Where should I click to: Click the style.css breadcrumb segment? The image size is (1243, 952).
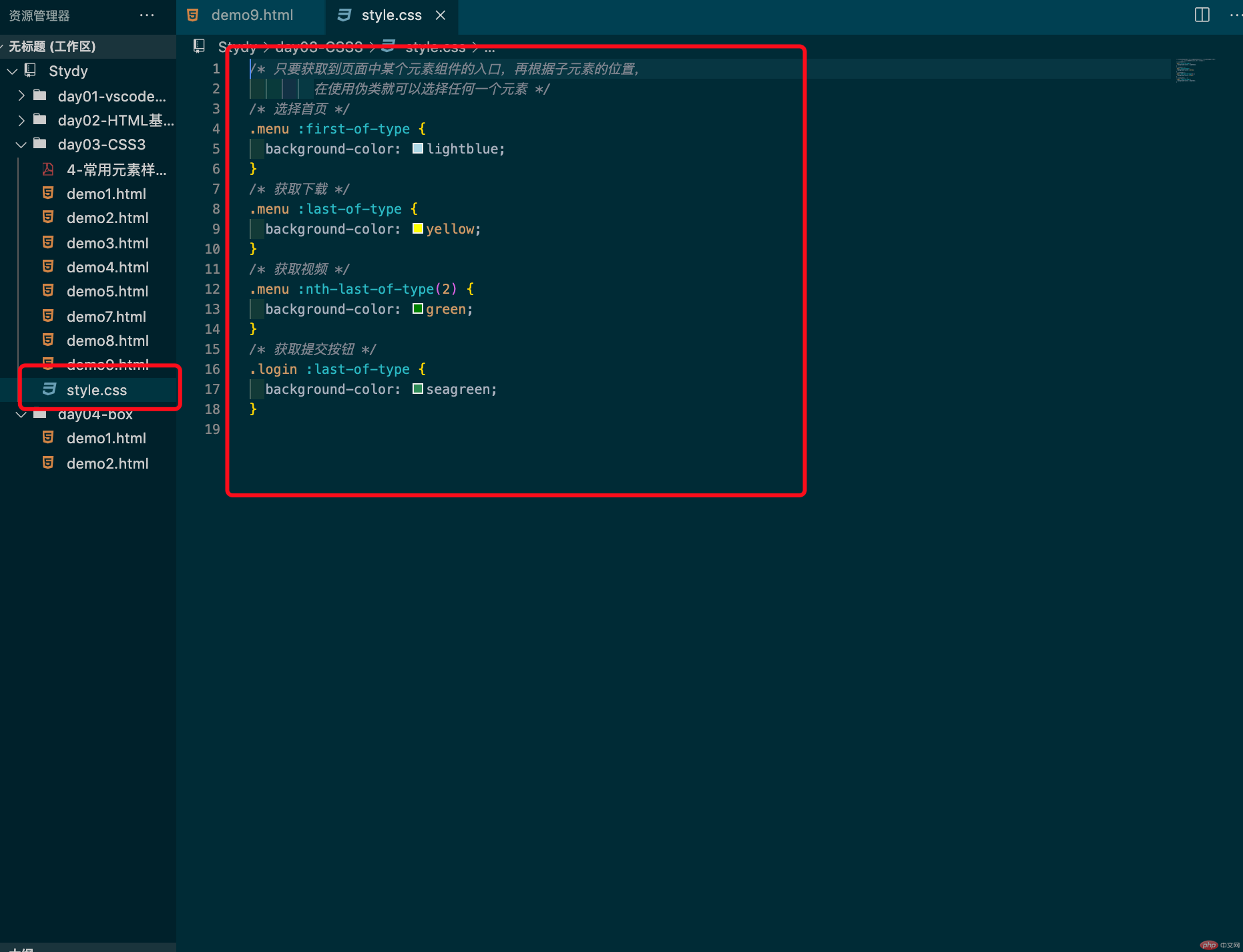tap(435, 47)
